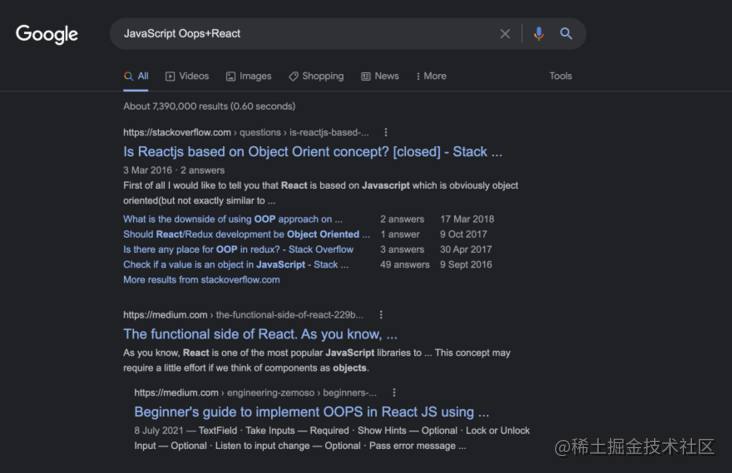Click 'More results from stackoverflow.com'

[x=202, y=280]
